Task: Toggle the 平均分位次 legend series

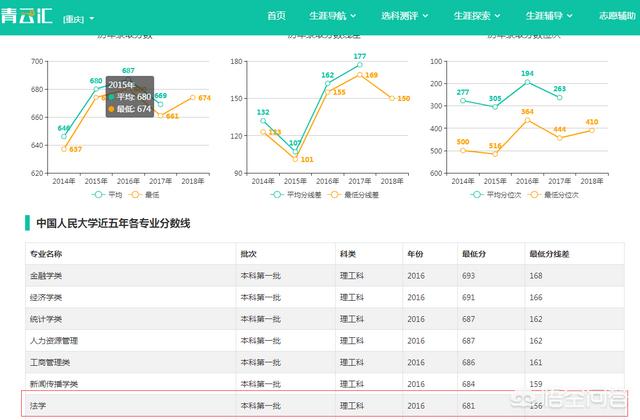Action: (x=496, y=195)
